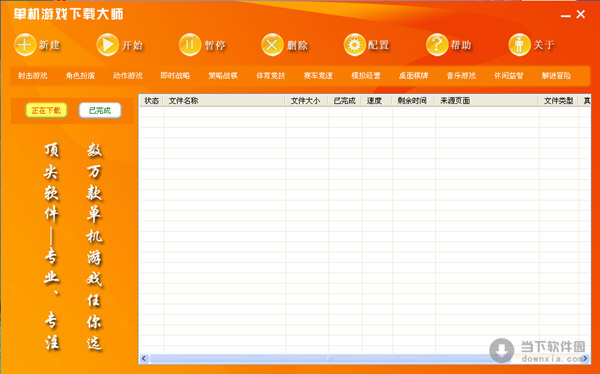This screenshot has height=374, width=600.
Task: Open the 关于 (About) person icon
Action: coord(519,45)
